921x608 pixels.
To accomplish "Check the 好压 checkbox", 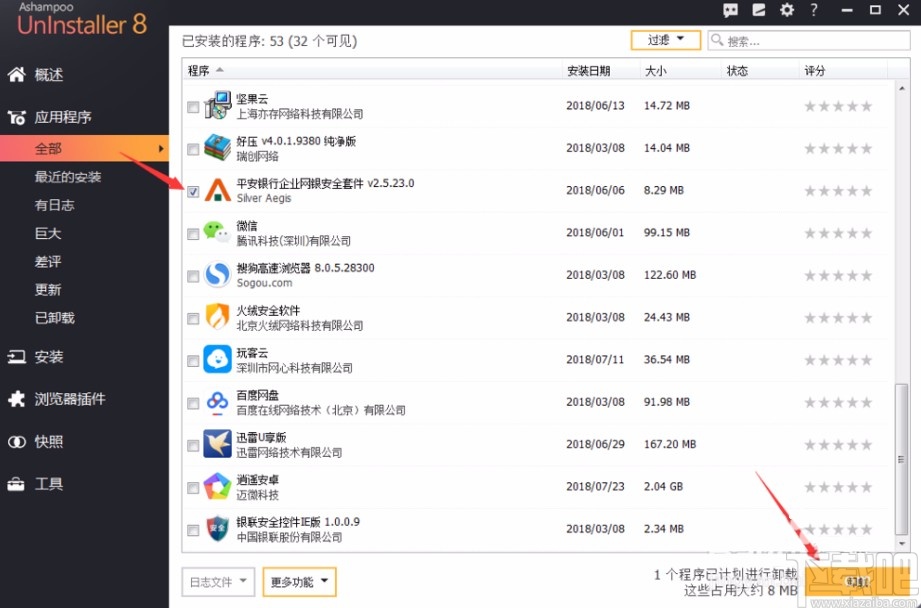I will pyautogui.click(x=193, y=149).
